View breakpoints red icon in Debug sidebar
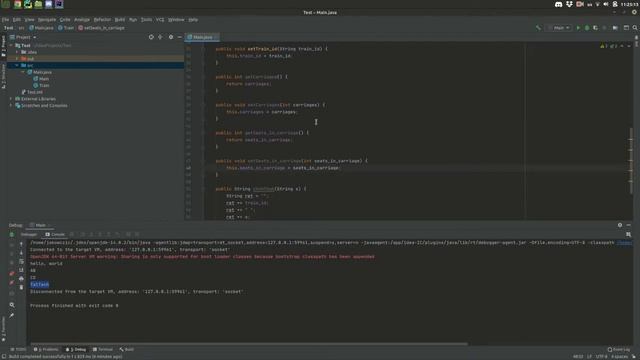Image resolution: width=640 pixels, height=360 pixels. [x=12, y=274]
